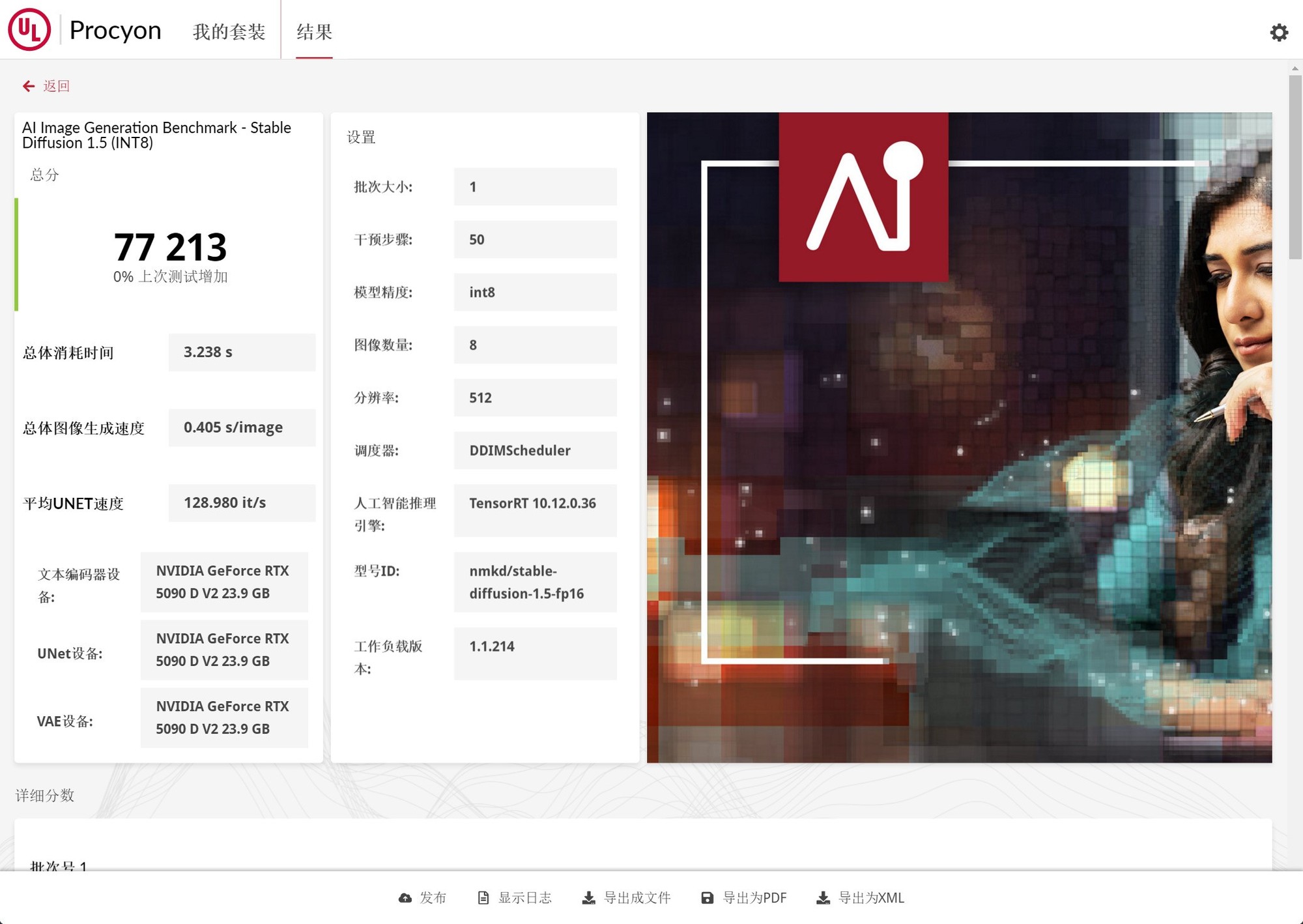This screenshot has height=924, width=1303.
Task: Click the export to file download icon
Action: click(x=588, y=898)
